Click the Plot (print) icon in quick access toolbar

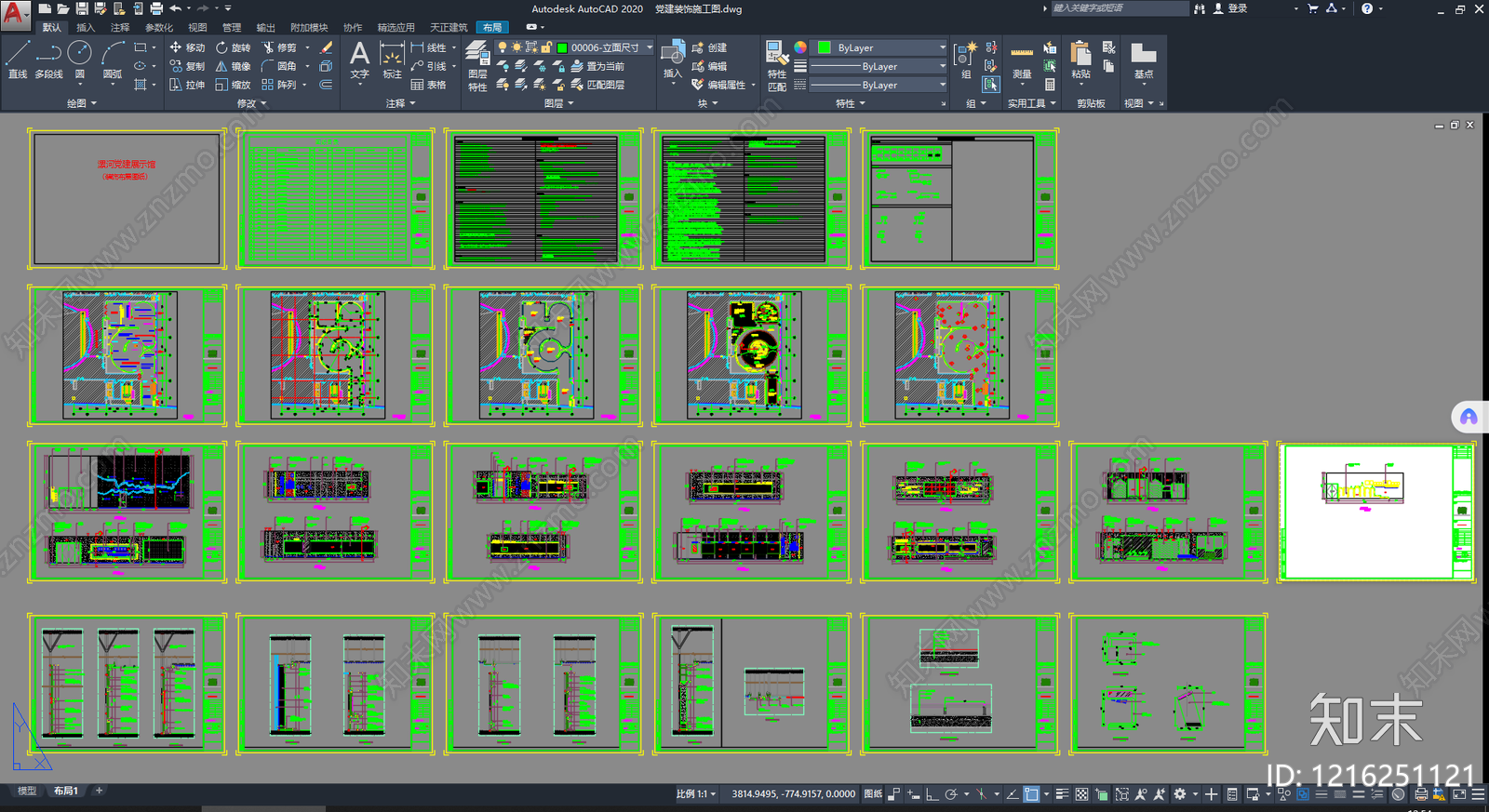156,8
